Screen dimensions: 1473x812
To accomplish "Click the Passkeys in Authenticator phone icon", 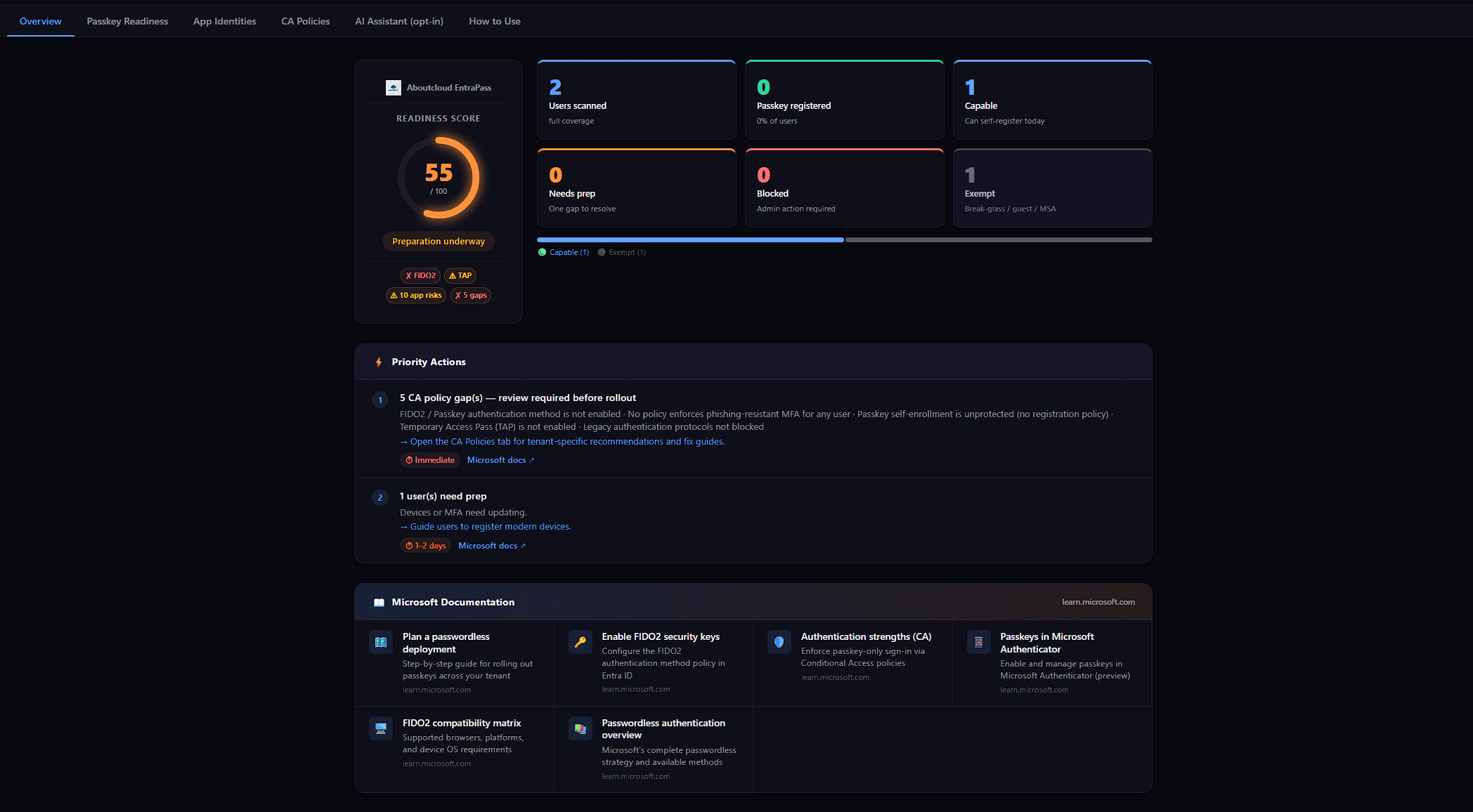I will (979, 642).
